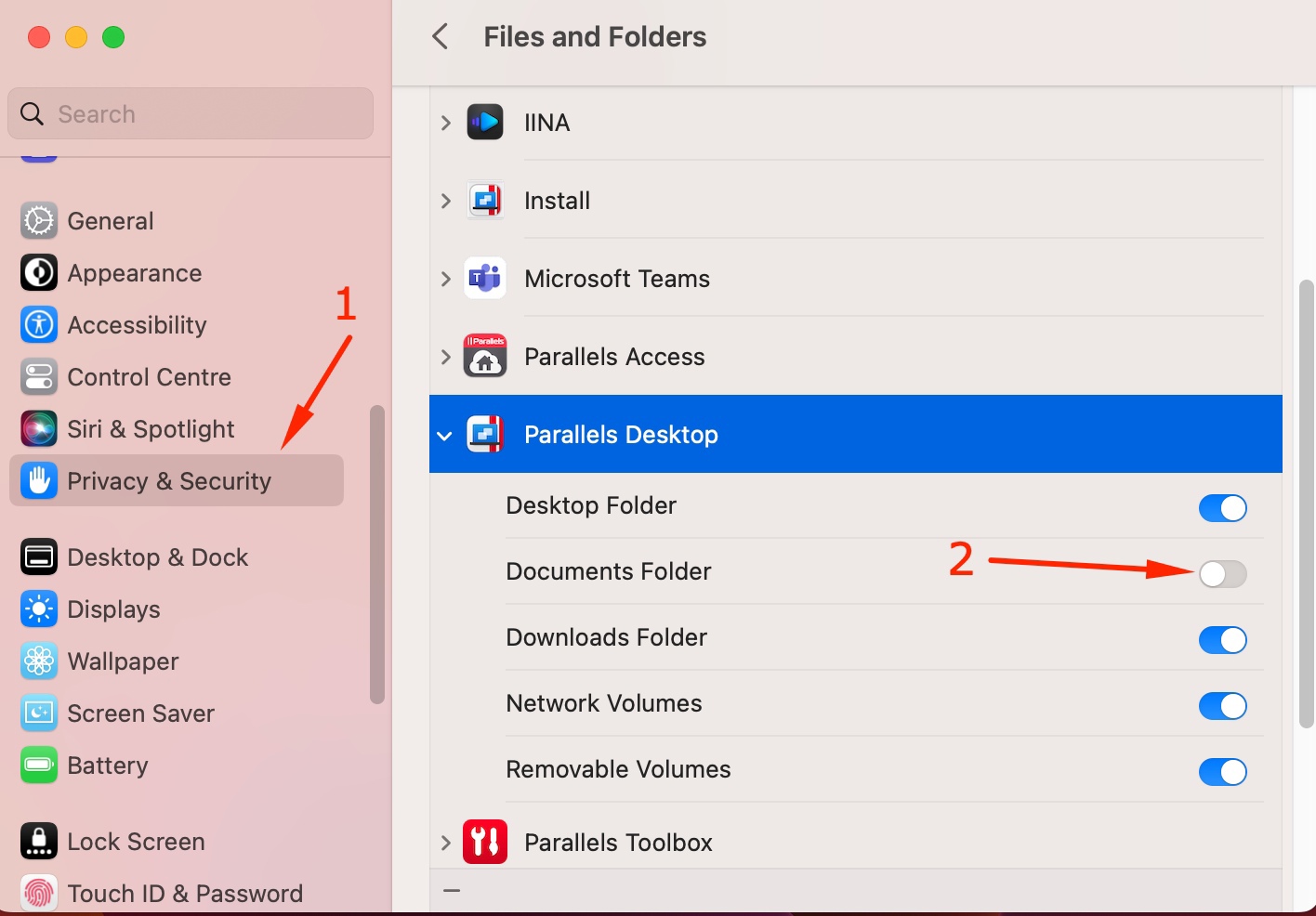Viewport: 1316px width, 916px height.
Task: Click the Touch ID fingerprint icon
Action: 39,894
